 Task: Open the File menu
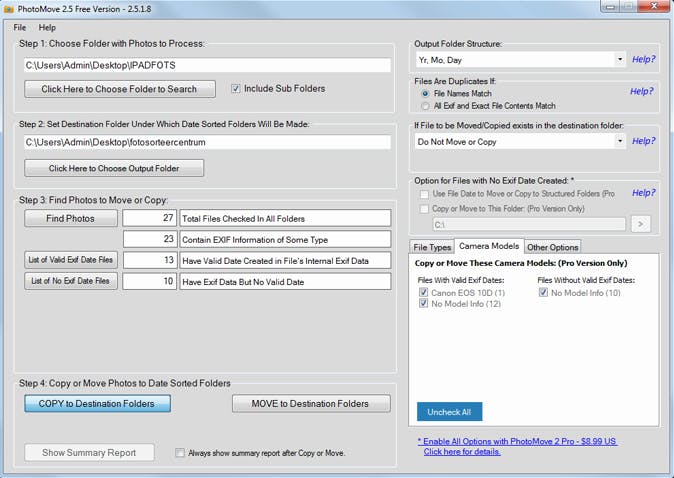[x=20, y=28]
